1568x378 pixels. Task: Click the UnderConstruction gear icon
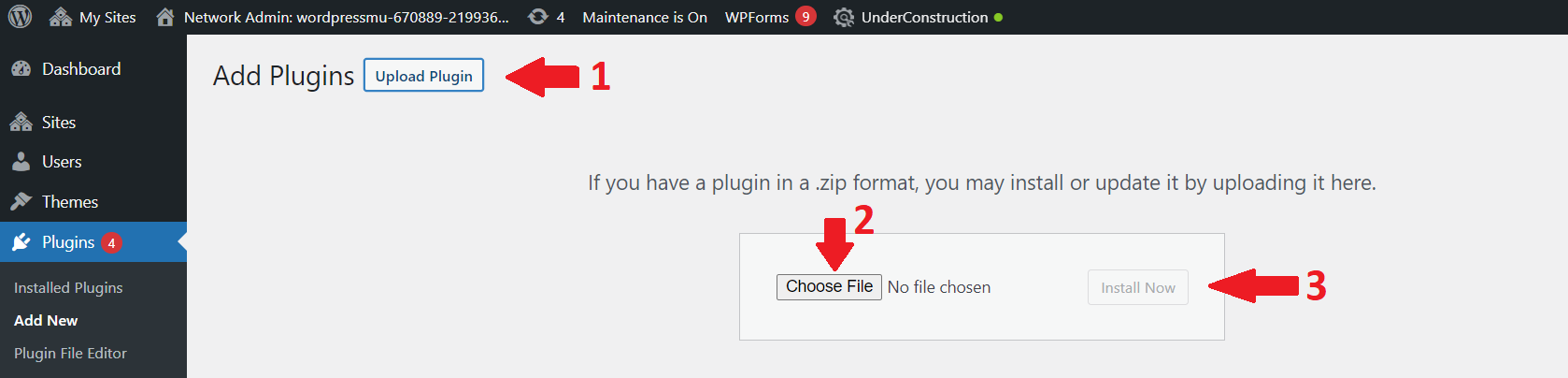tap(844, 17)
